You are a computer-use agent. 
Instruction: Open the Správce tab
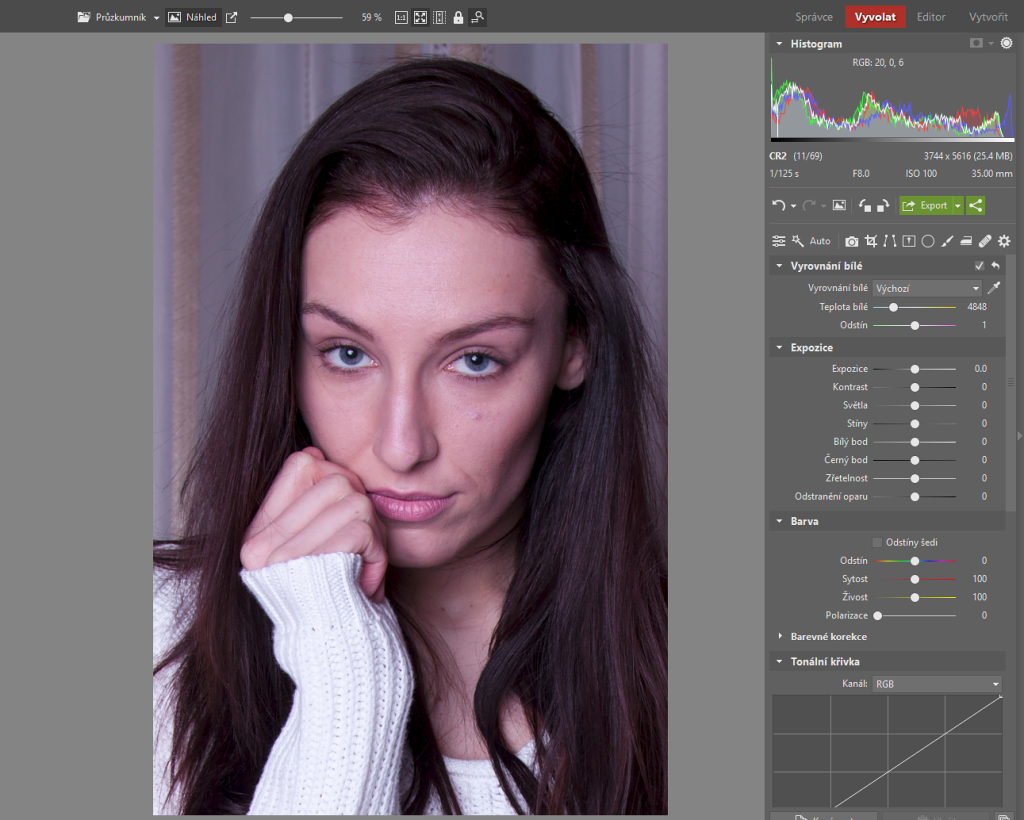[x=814, y=17]
